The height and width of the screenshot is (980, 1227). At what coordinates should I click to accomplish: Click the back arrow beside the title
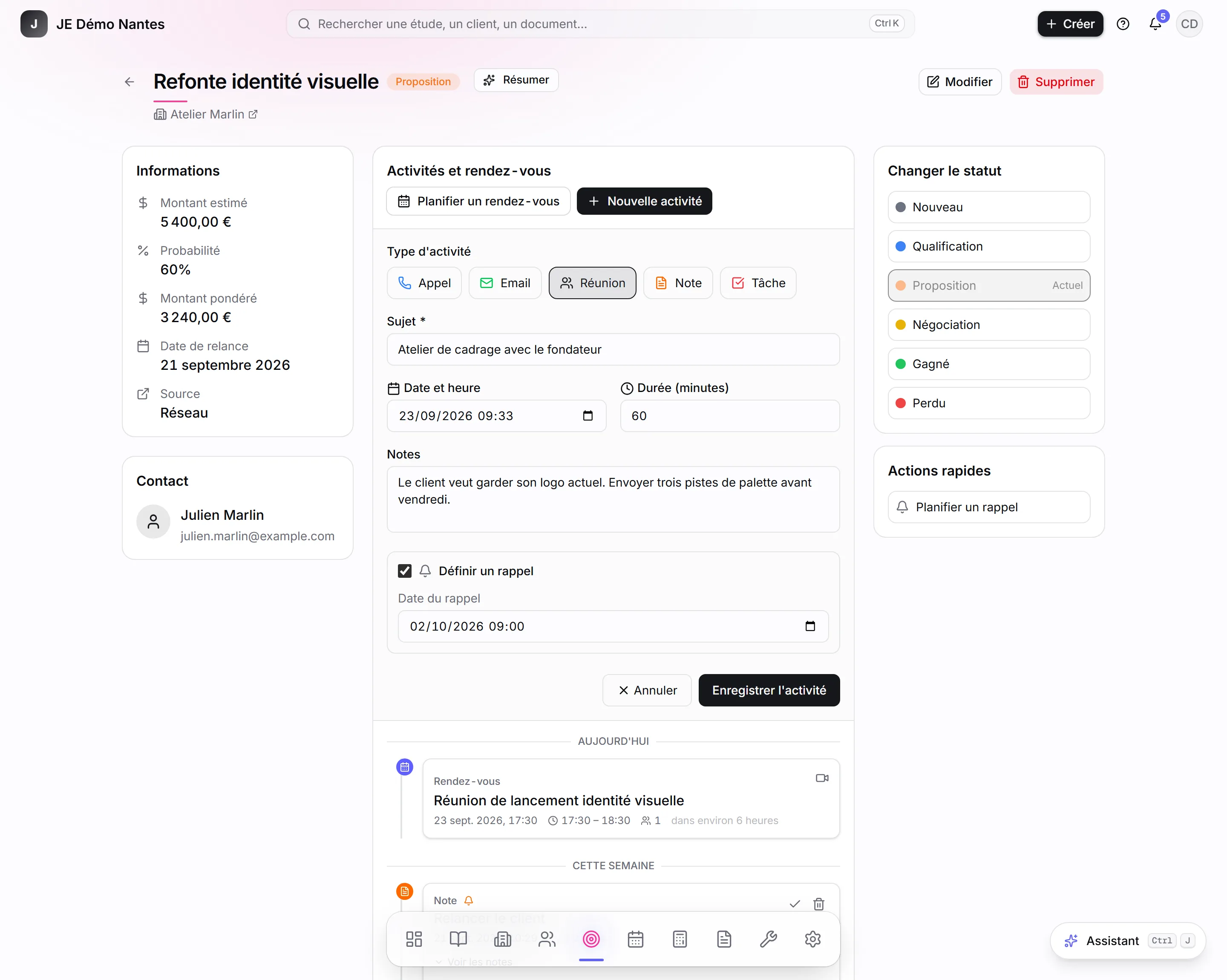tap(129, 82)
